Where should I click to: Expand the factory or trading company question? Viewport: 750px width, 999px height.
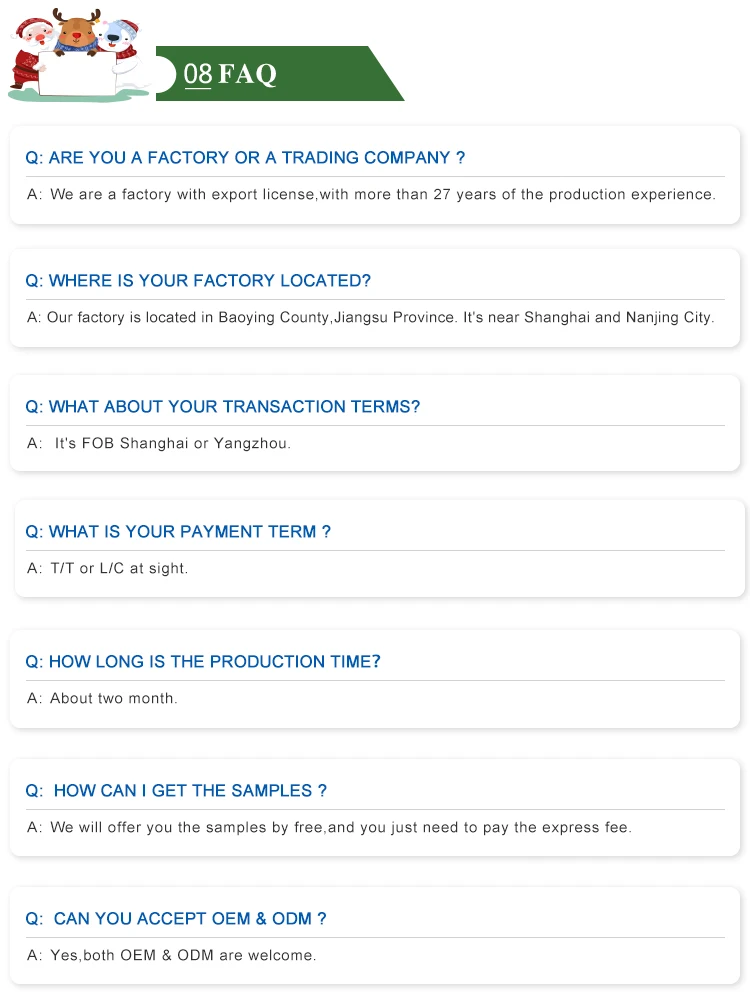245,158
